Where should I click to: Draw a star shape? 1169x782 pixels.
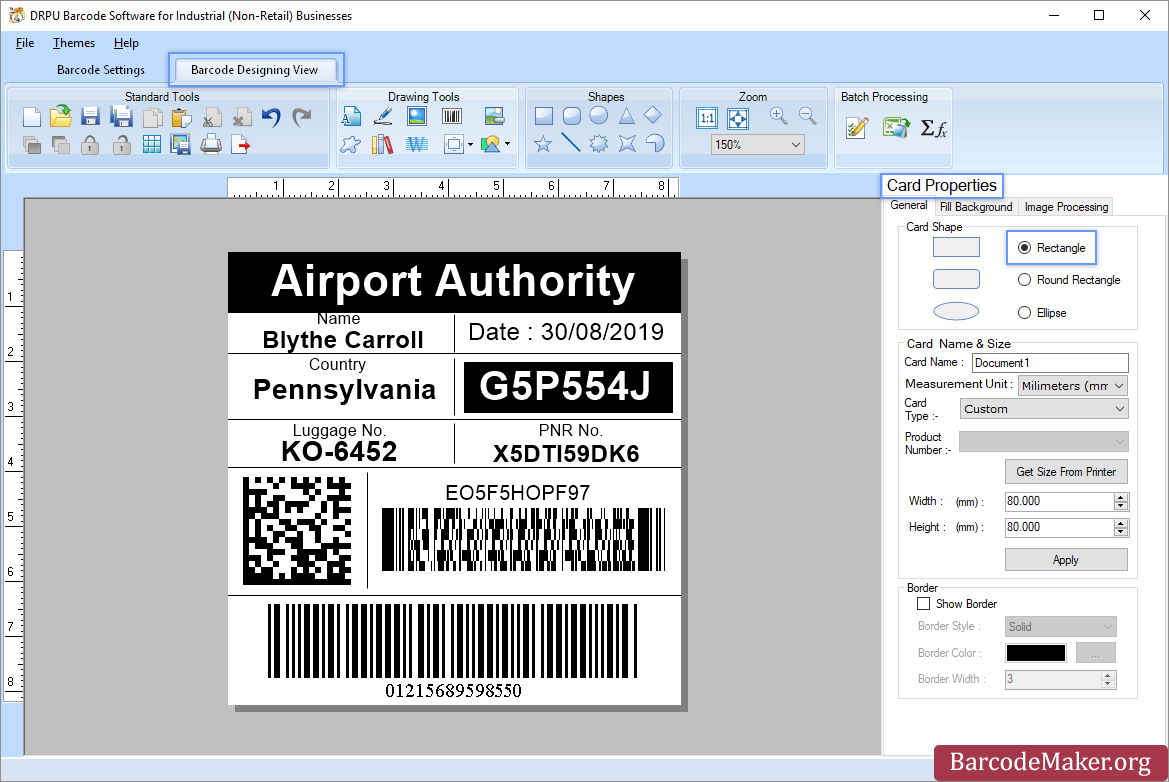(543, 143)
